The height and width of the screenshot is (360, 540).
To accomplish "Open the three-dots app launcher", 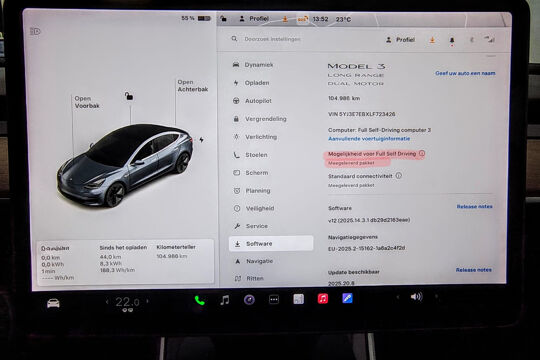I will coord(274,300).
